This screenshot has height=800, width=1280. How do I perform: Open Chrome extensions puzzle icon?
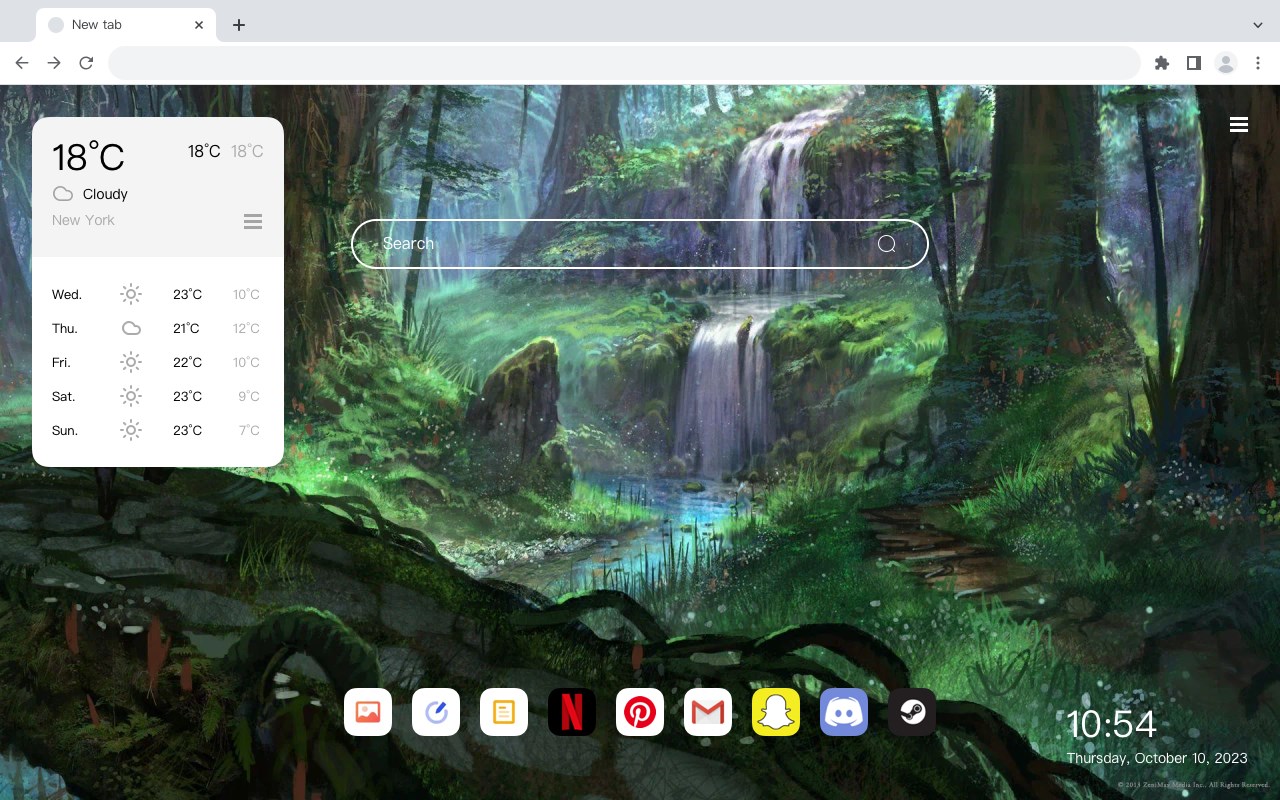[1161, 63]
